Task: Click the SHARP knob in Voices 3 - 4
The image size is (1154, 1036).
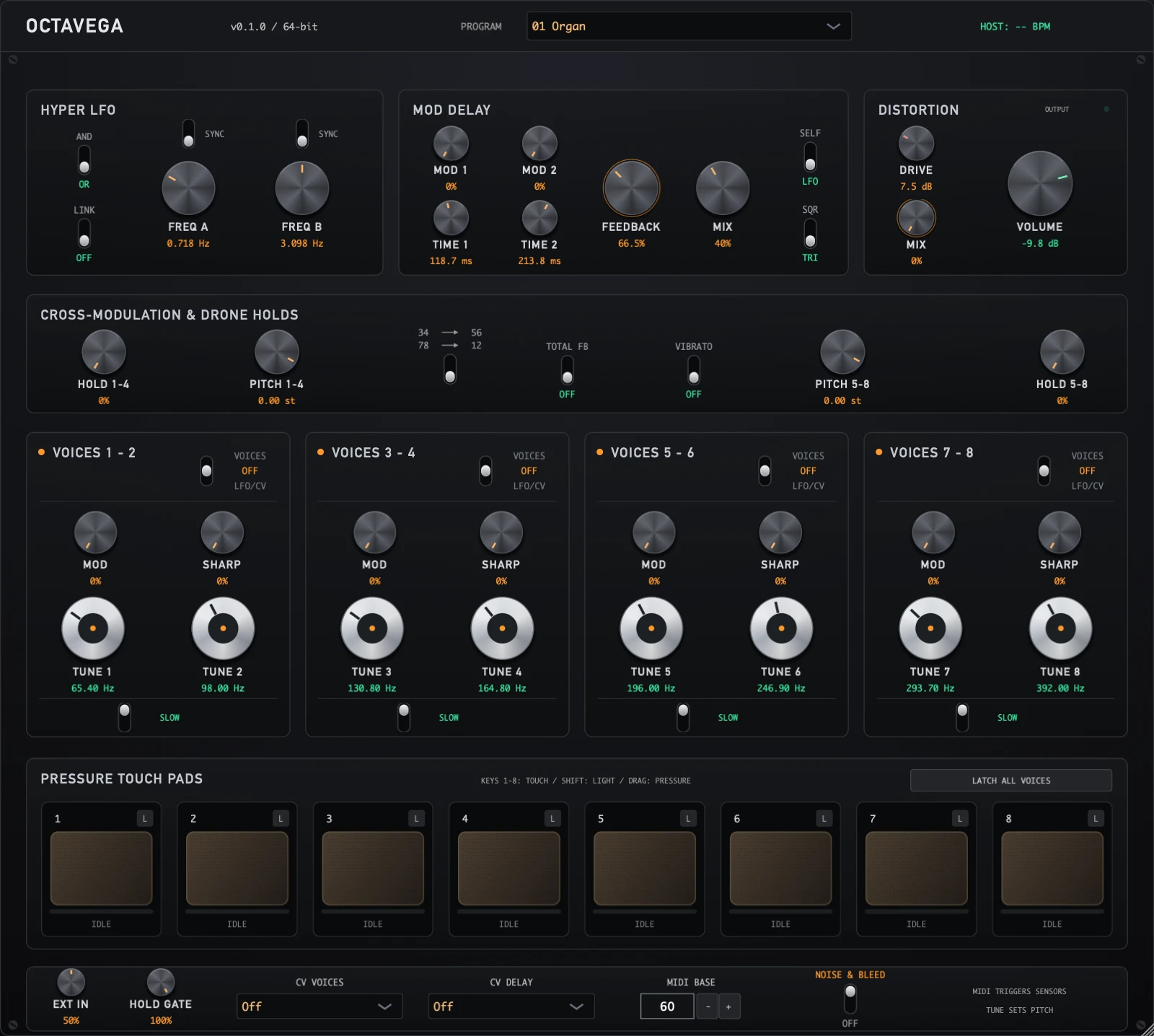Action: coord(501,533)
